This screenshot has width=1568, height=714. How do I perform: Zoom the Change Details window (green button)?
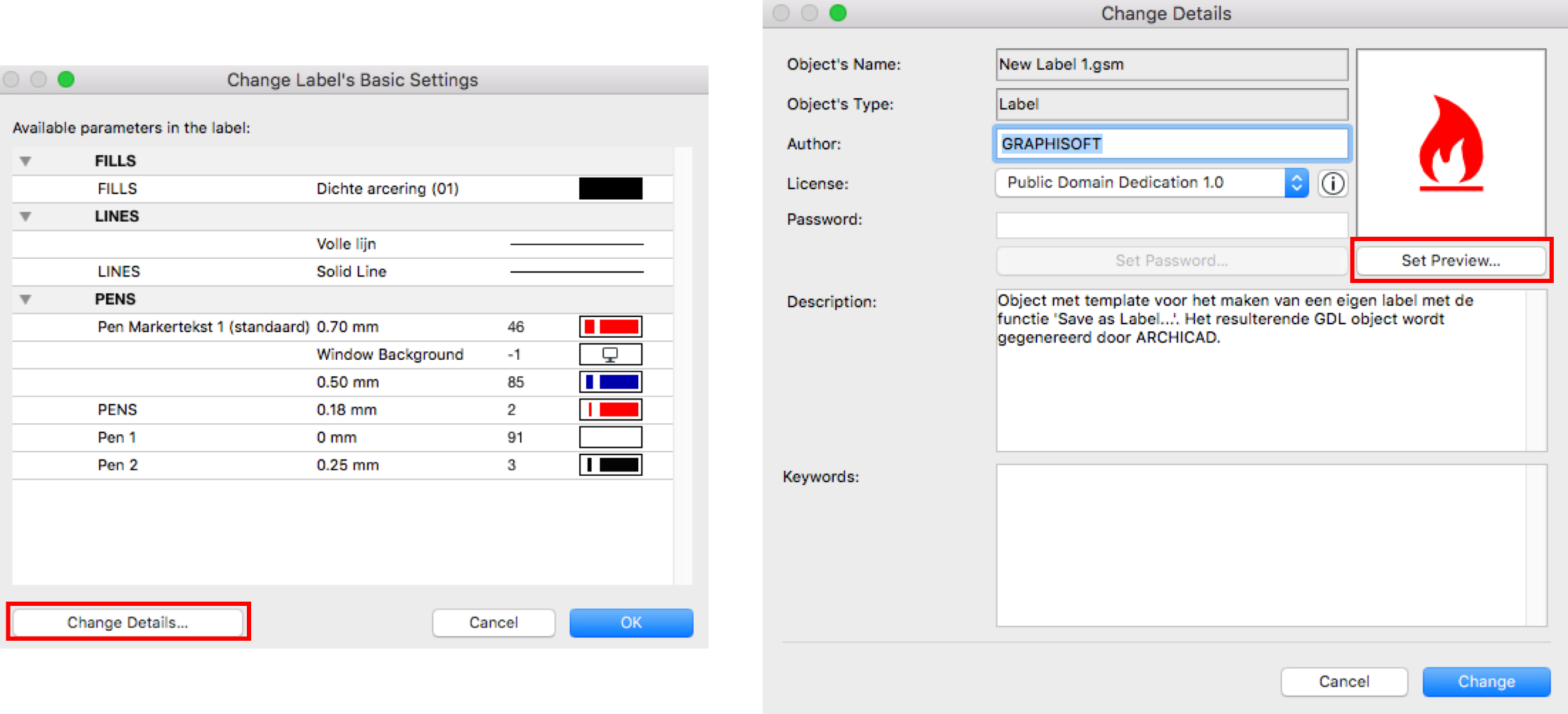pyautogui.click(x=838, y=13)
